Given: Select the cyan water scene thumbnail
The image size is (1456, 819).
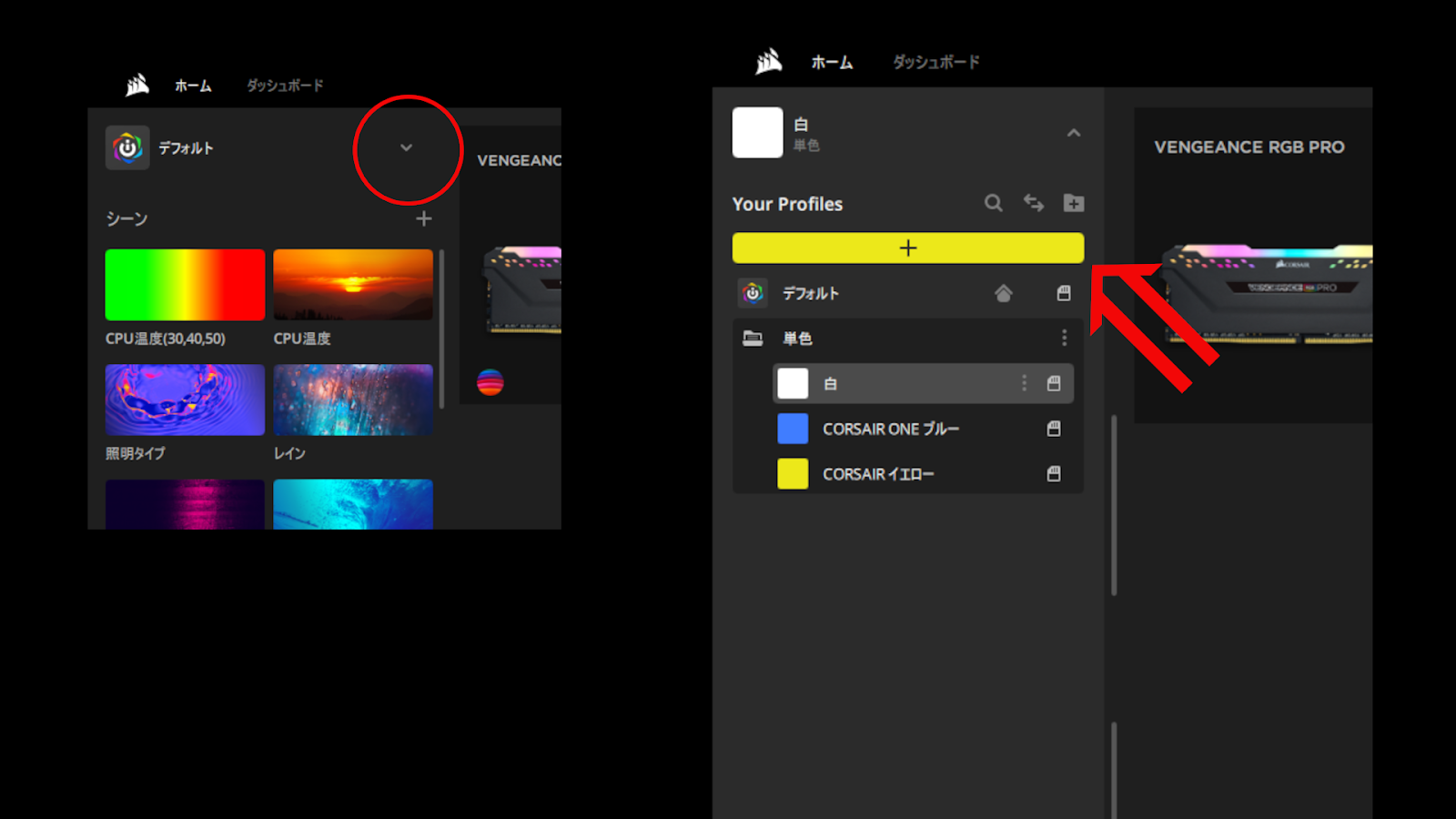Looking at the screenshot, I should tap(353, 504).
